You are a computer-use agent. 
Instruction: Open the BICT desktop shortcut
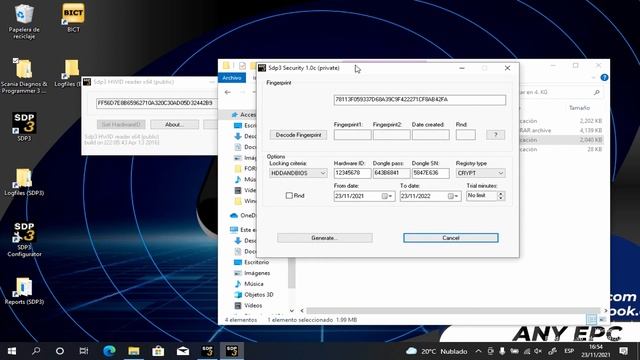(73, 18)
